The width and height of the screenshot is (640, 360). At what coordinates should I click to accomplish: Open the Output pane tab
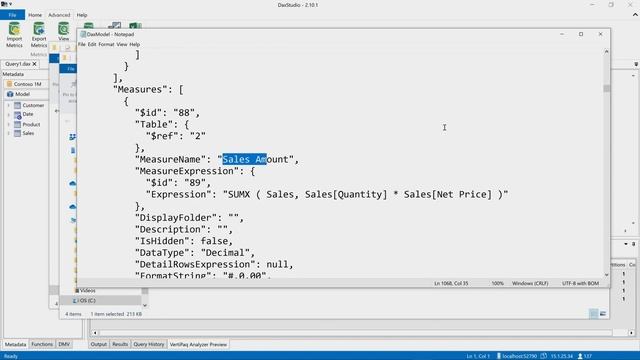tap(98, 344)
